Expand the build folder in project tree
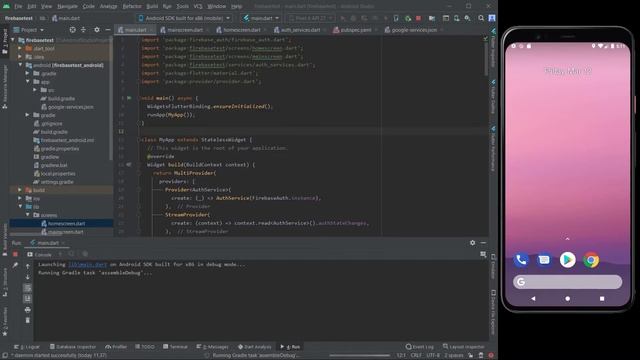 click(x=20, y=190)
